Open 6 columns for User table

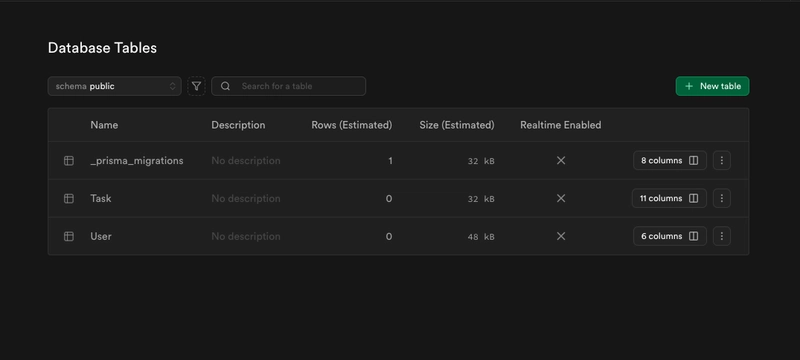[x=669, y=236]
